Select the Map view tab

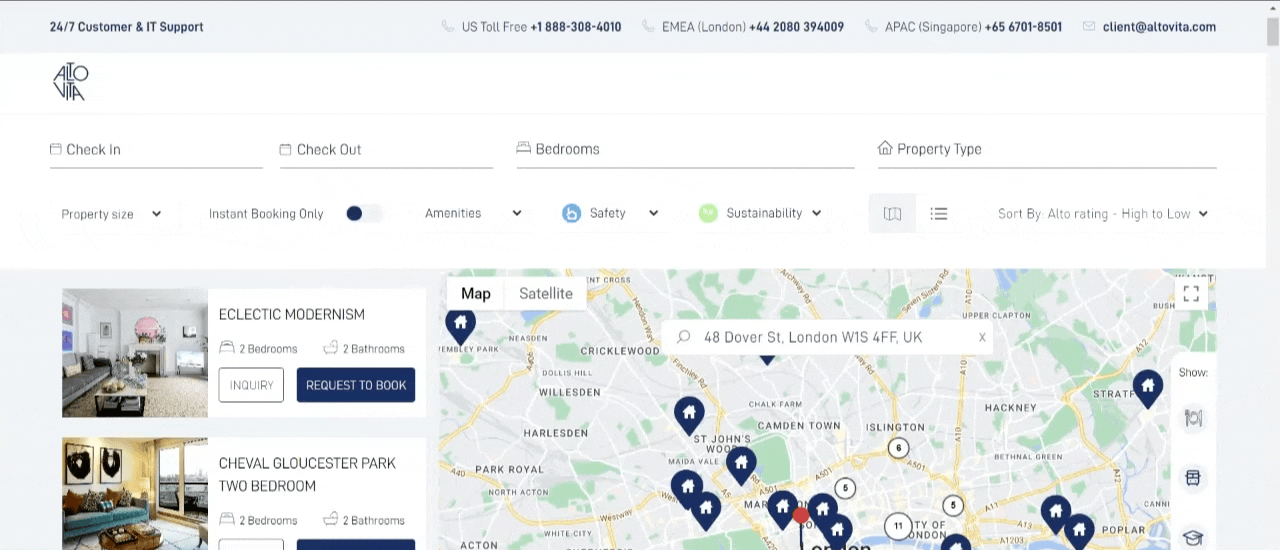476,293
